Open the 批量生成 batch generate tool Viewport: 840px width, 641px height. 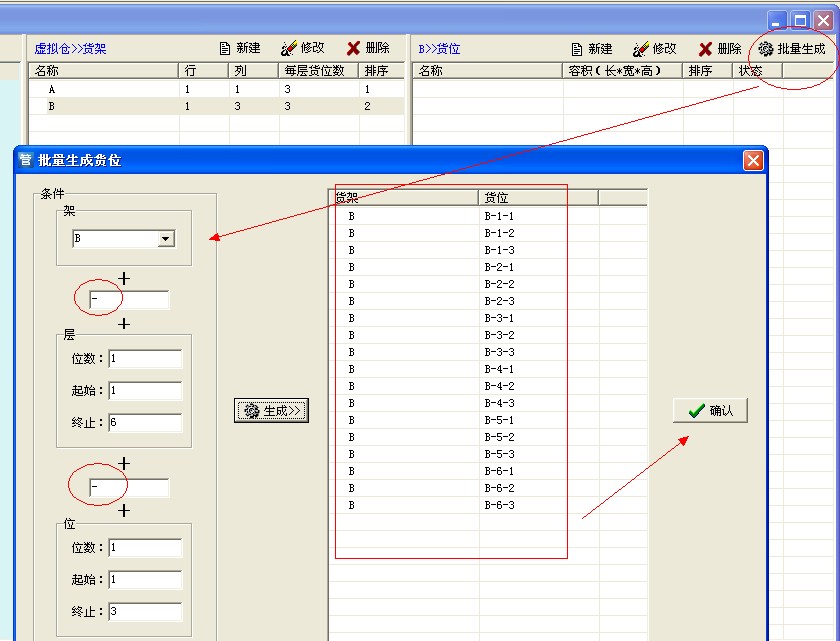pos(792,49)
